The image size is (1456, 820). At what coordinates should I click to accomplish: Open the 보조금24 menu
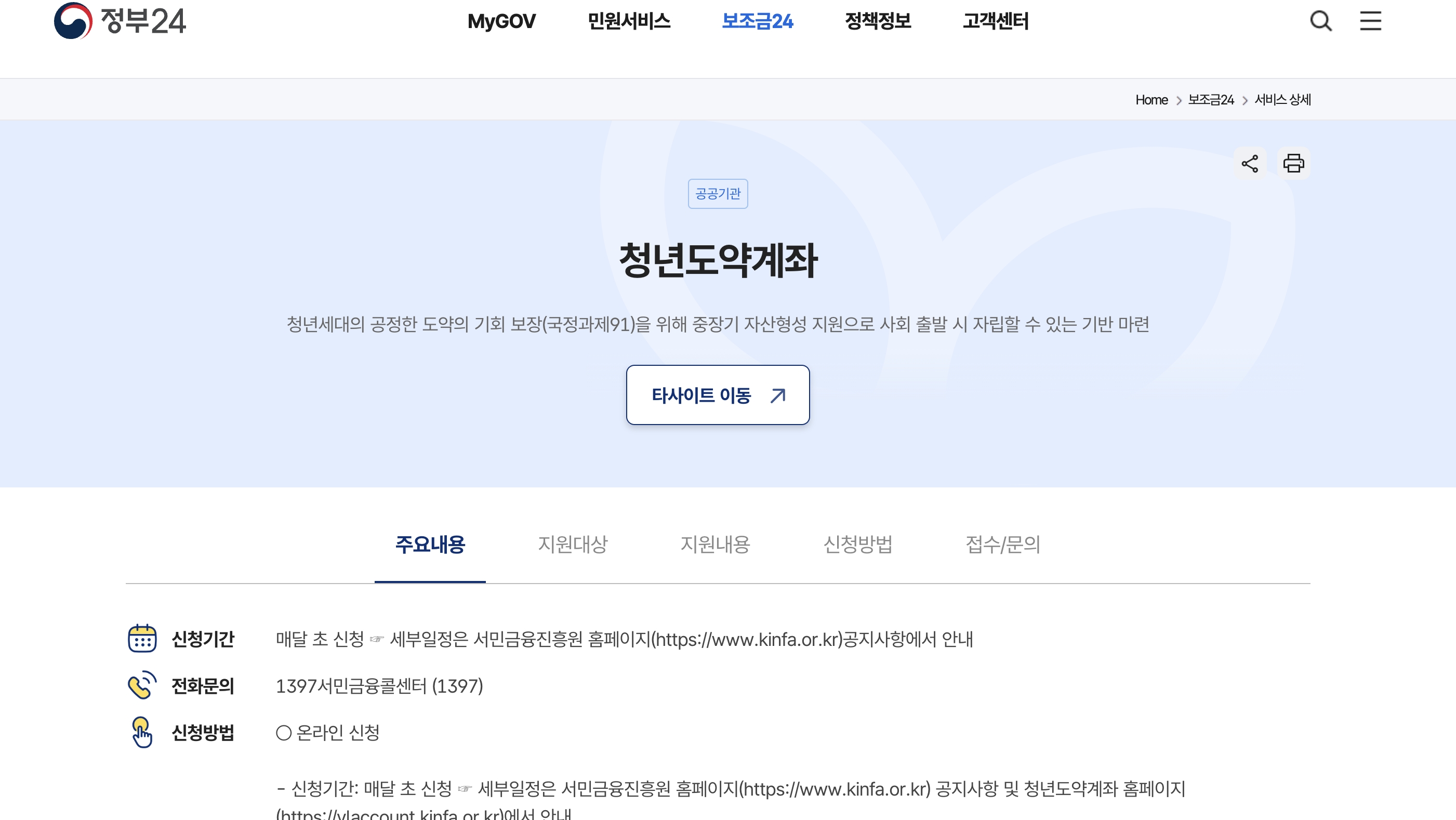click(758, 21)
